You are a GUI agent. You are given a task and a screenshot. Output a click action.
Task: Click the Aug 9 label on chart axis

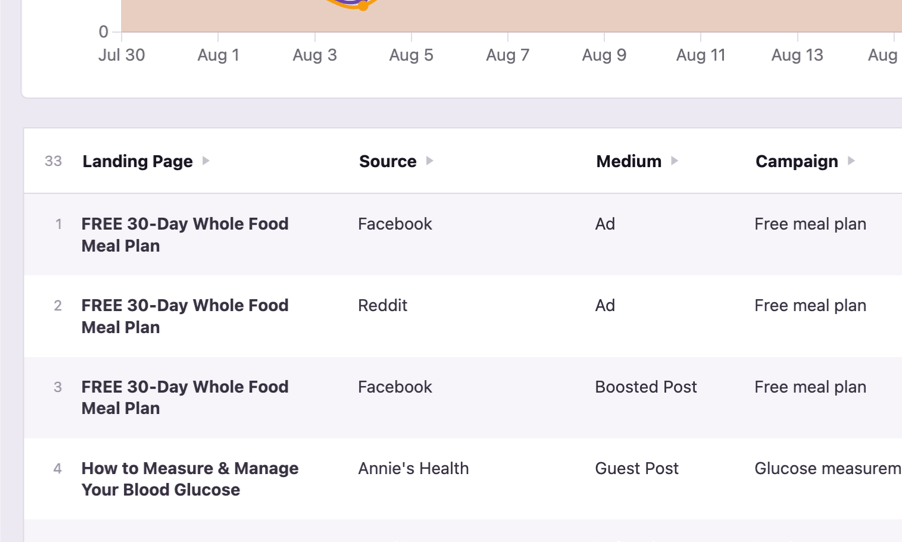(604, 55)
